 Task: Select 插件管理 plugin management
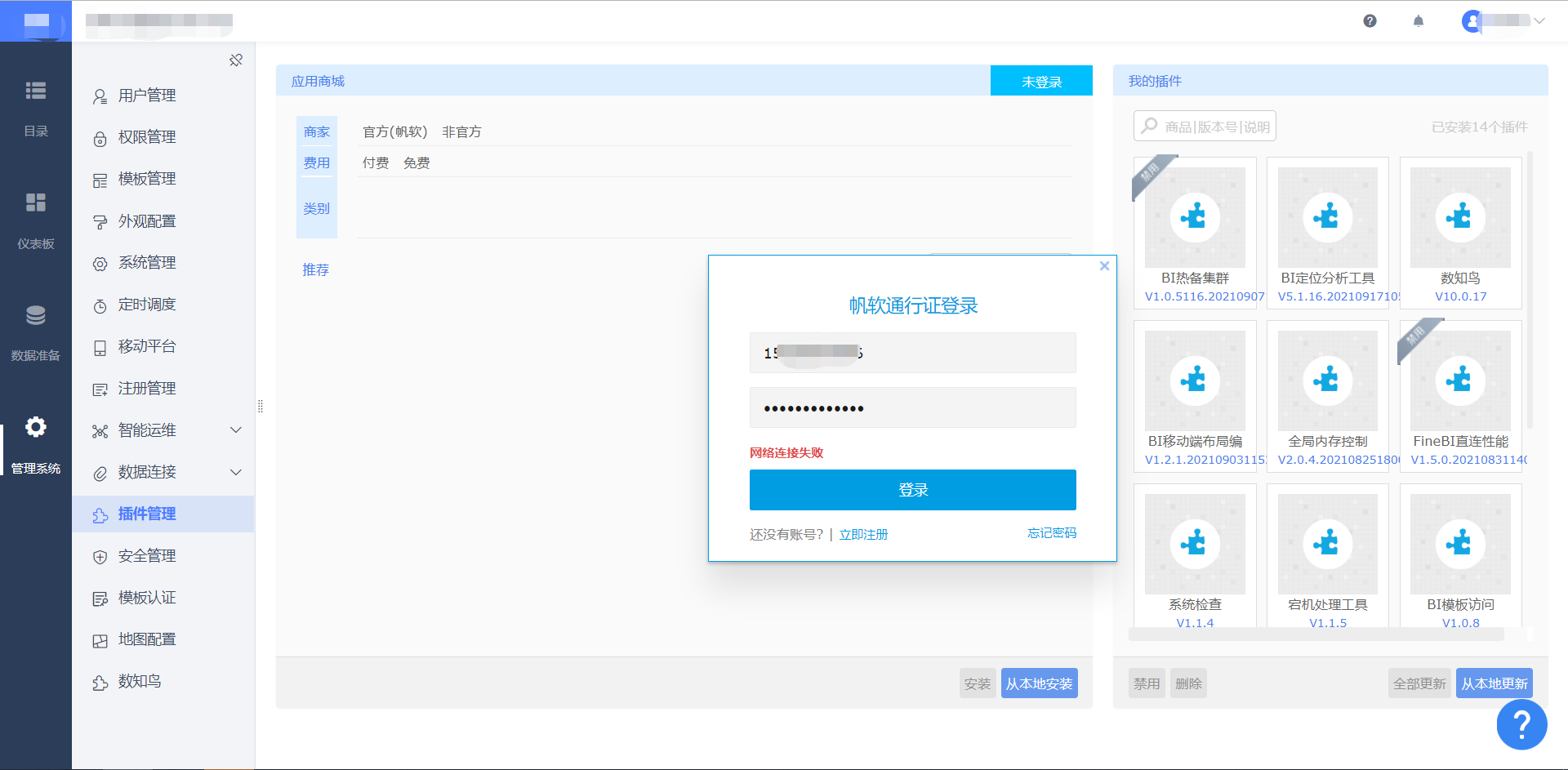pos(163,514)
